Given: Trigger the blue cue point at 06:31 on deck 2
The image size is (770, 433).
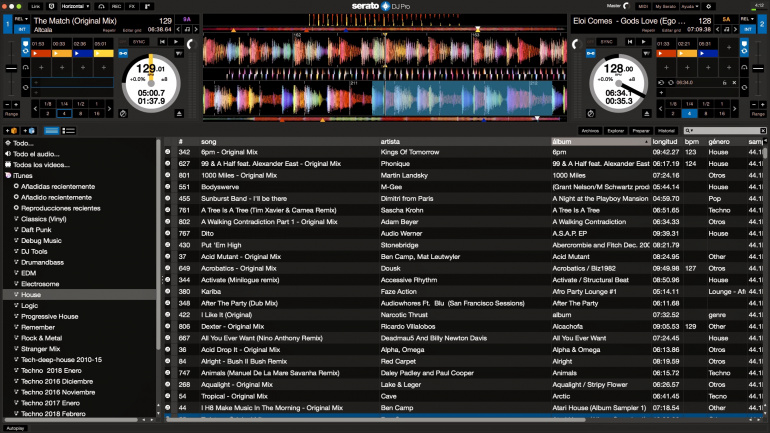Looking at the screenshot, I should pyautogui.click(x=708, y=54).
